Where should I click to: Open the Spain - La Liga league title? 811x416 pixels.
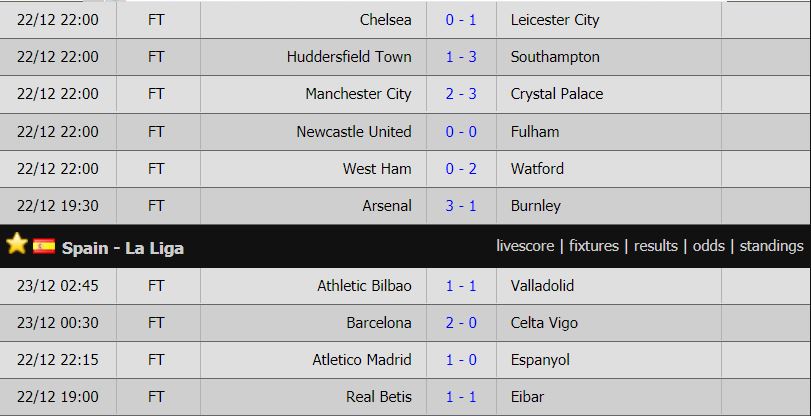(123, 248)
